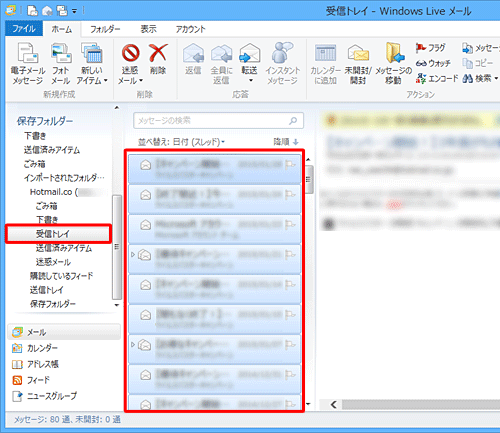Open quick access toolbar customize dropdown
Screen dimensions: 500x433
(x=74, y=11)
